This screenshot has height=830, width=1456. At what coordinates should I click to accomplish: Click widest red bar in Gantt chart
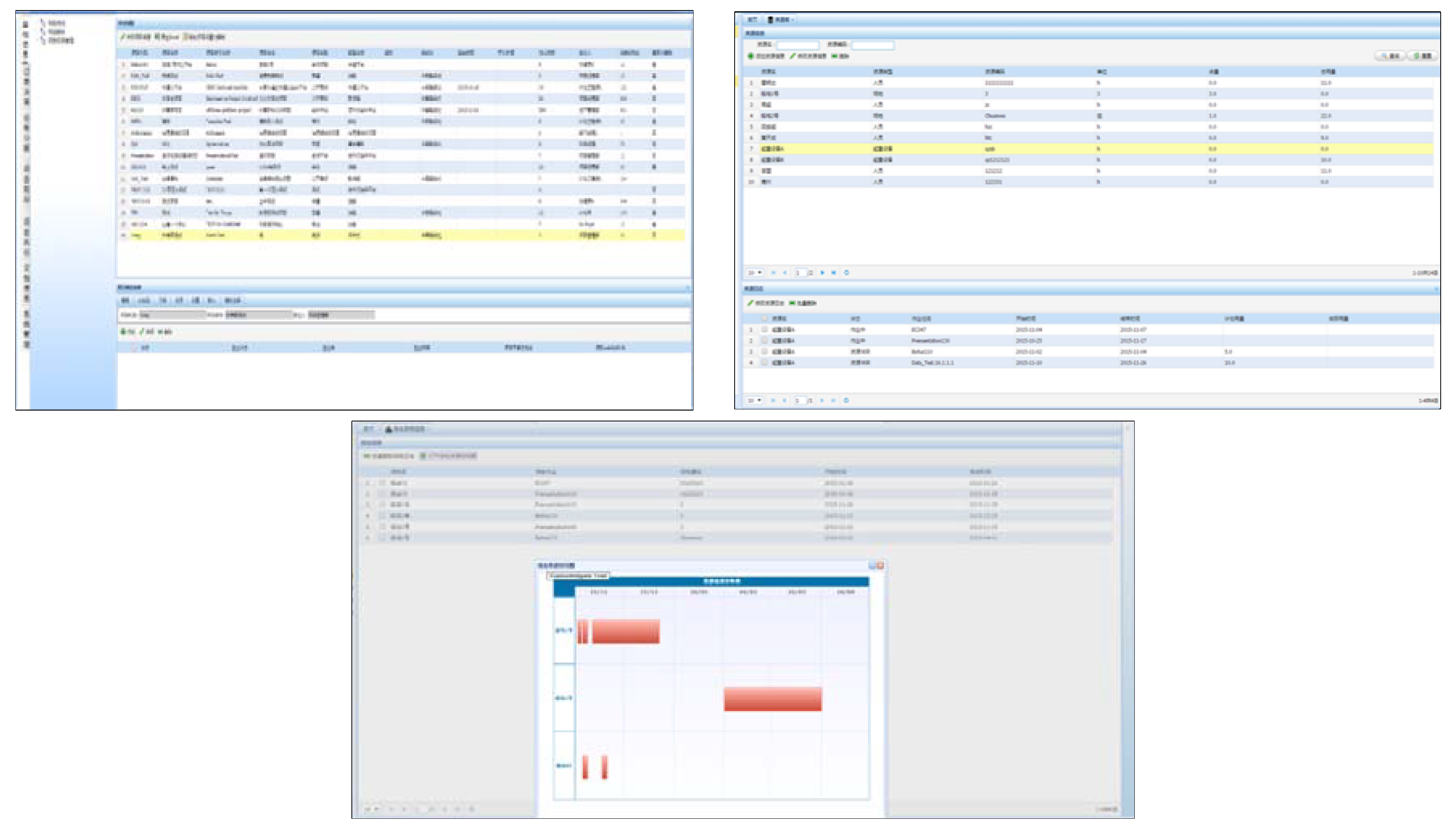pos(772,699)
